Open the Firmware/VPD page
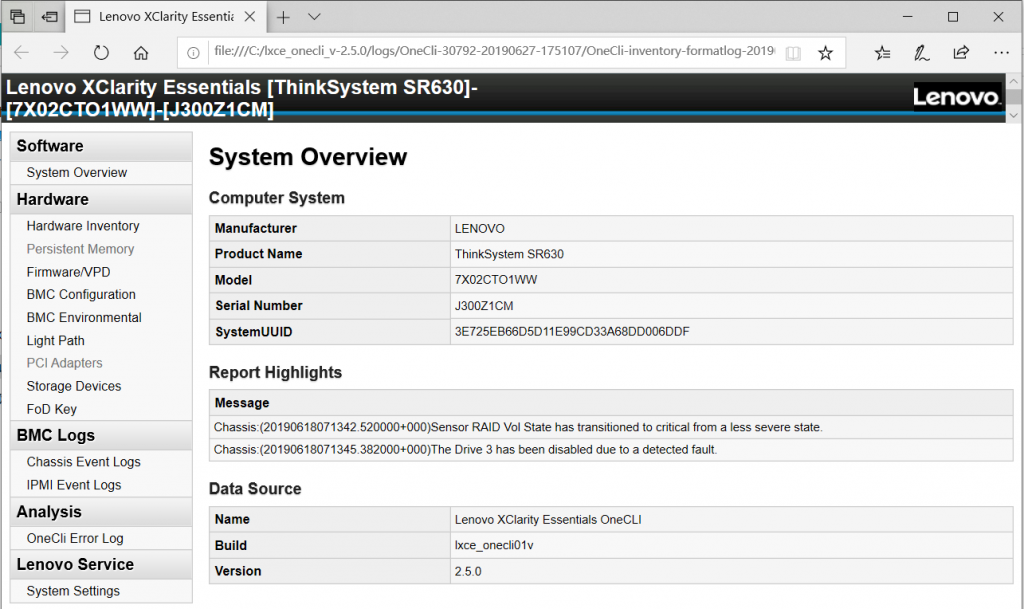1024x609 pixels. tap(69, 272)
